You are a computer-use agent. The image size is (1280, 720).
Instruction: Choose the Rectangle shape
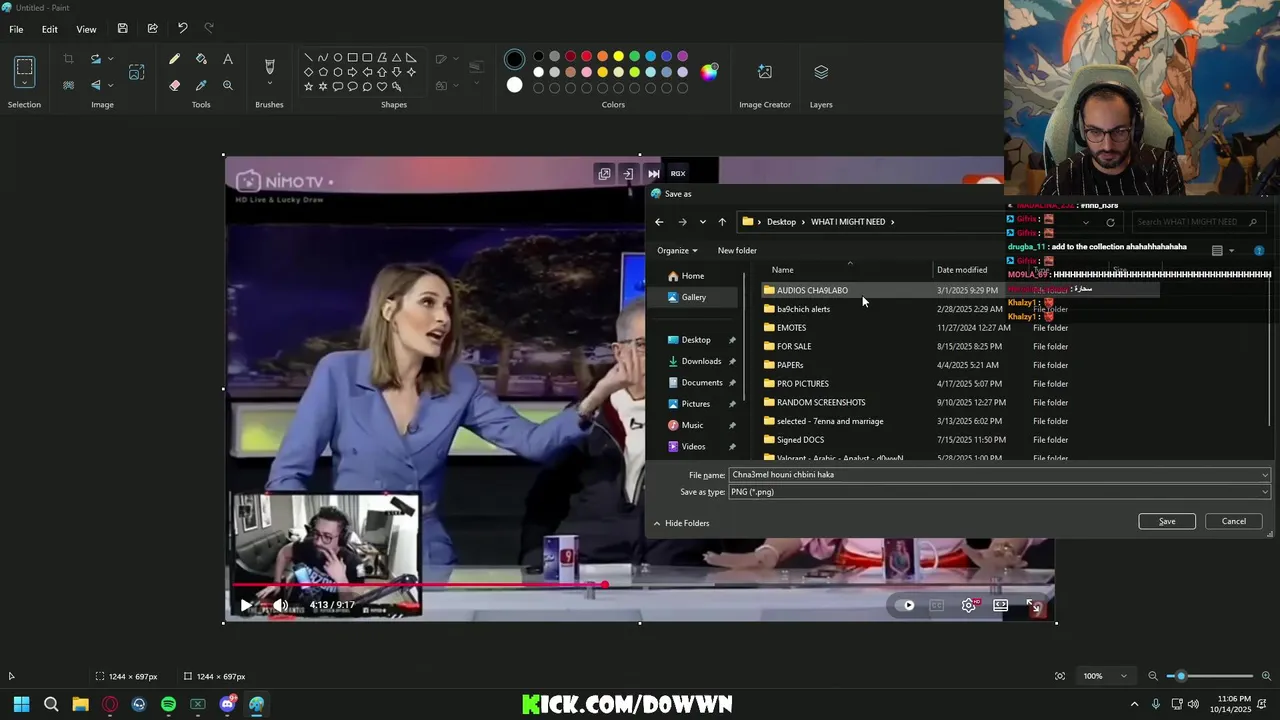(352, 57)
